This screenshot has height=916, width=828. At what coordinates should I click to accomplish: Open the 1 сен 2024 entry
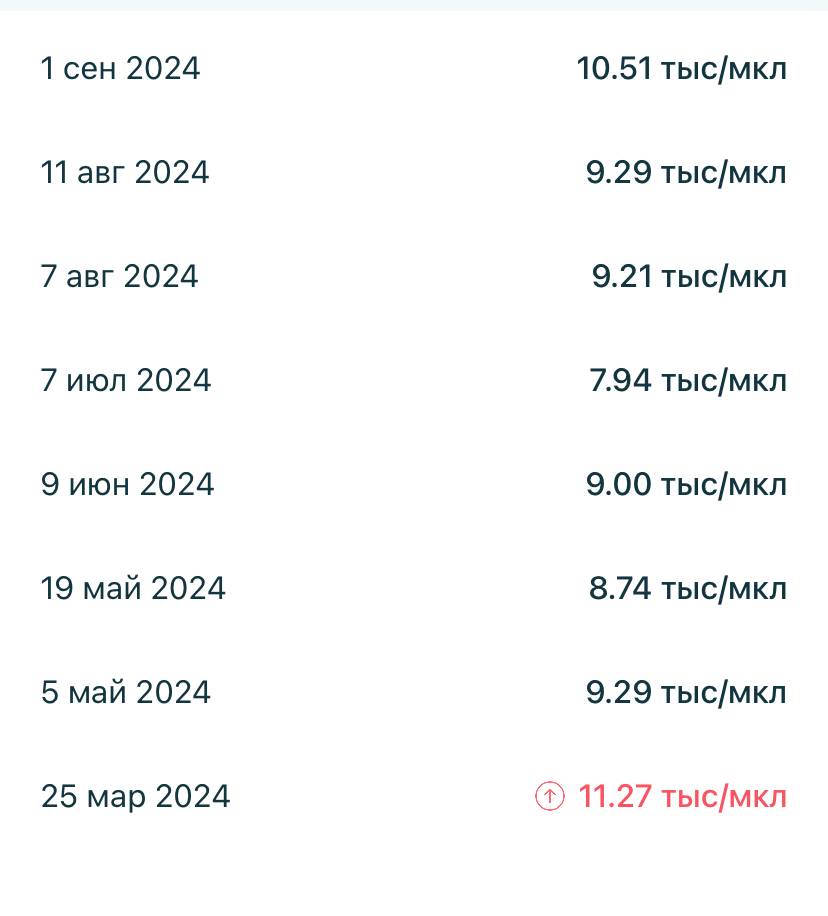pyautogui.click(x=120, y=69)
